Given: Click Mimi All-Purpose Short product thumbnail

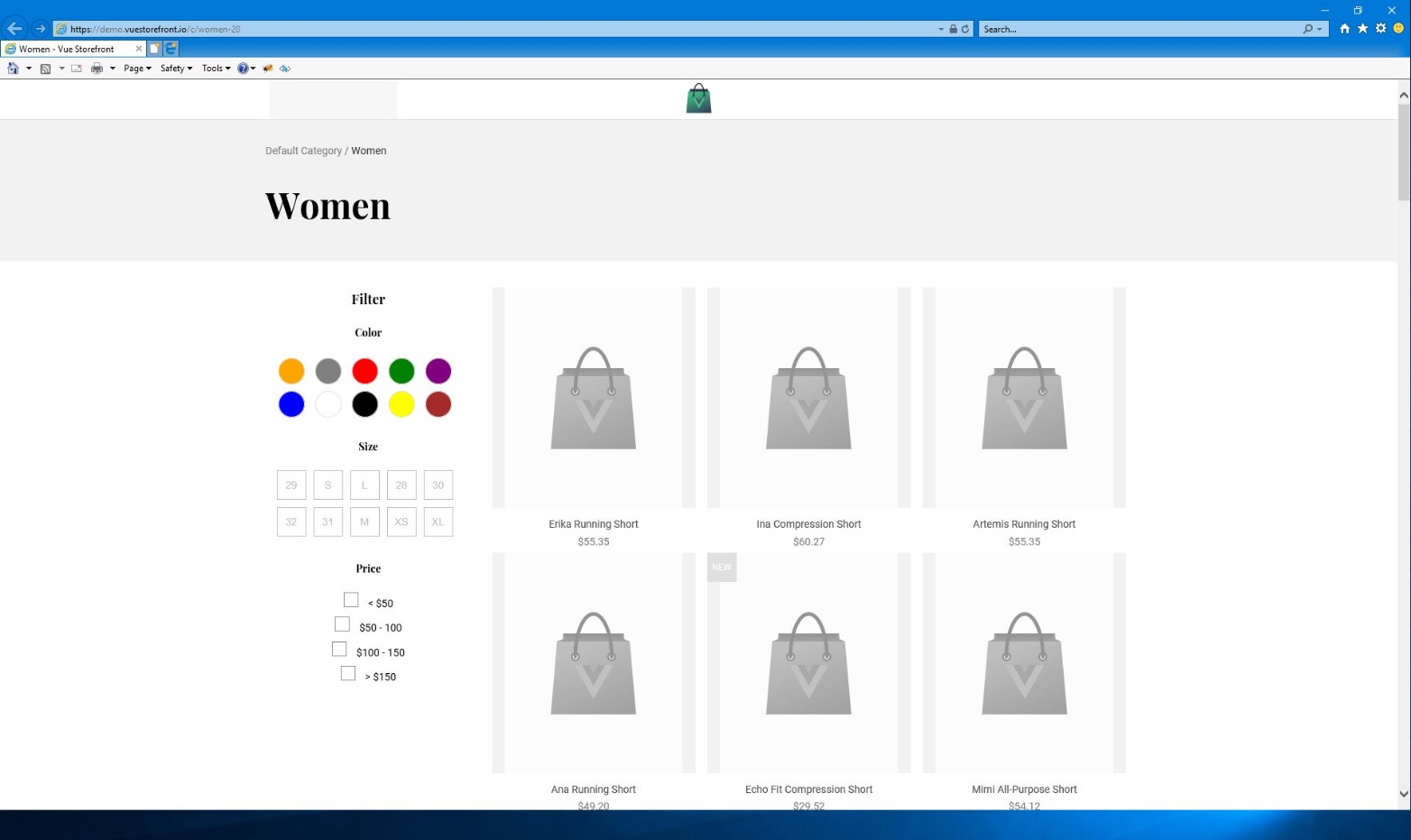Looking at the screenshot, I should (x=1024, y=663).
